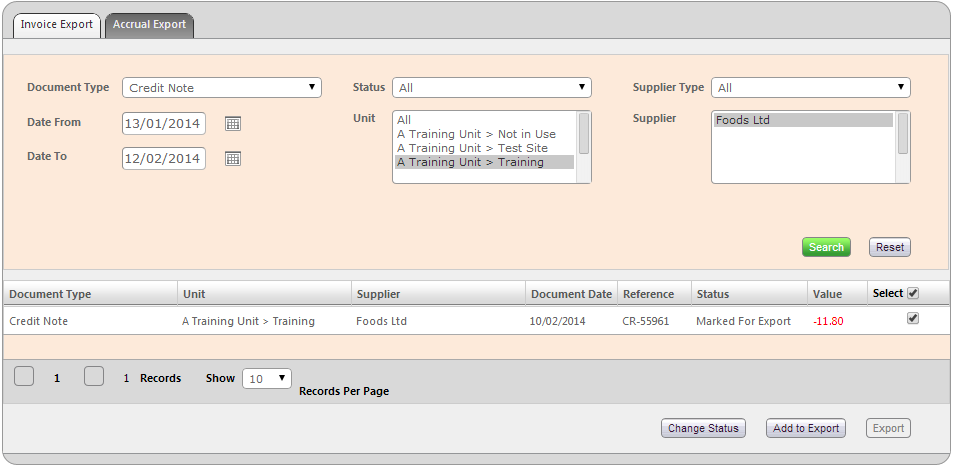Go to previous page of records
The height and width of the screenshot is (468, 955).
[25, 377]
